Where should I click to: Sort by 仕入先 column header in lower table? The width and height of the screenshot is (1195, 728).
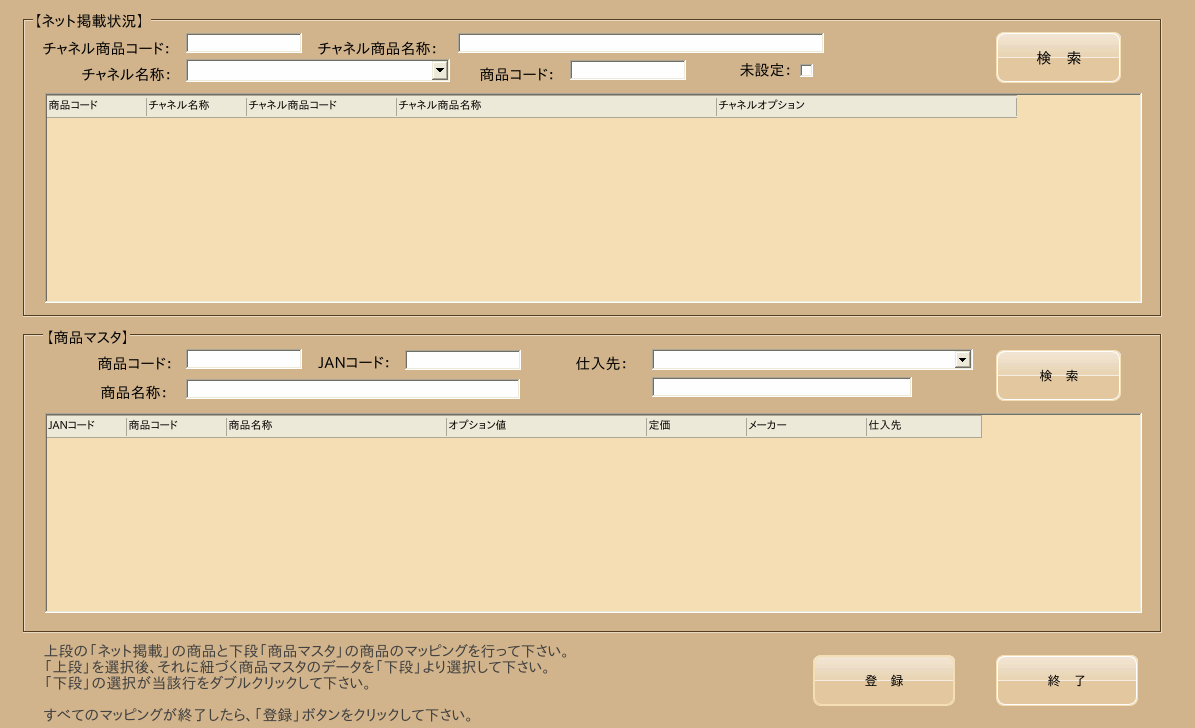pos(924,426)
